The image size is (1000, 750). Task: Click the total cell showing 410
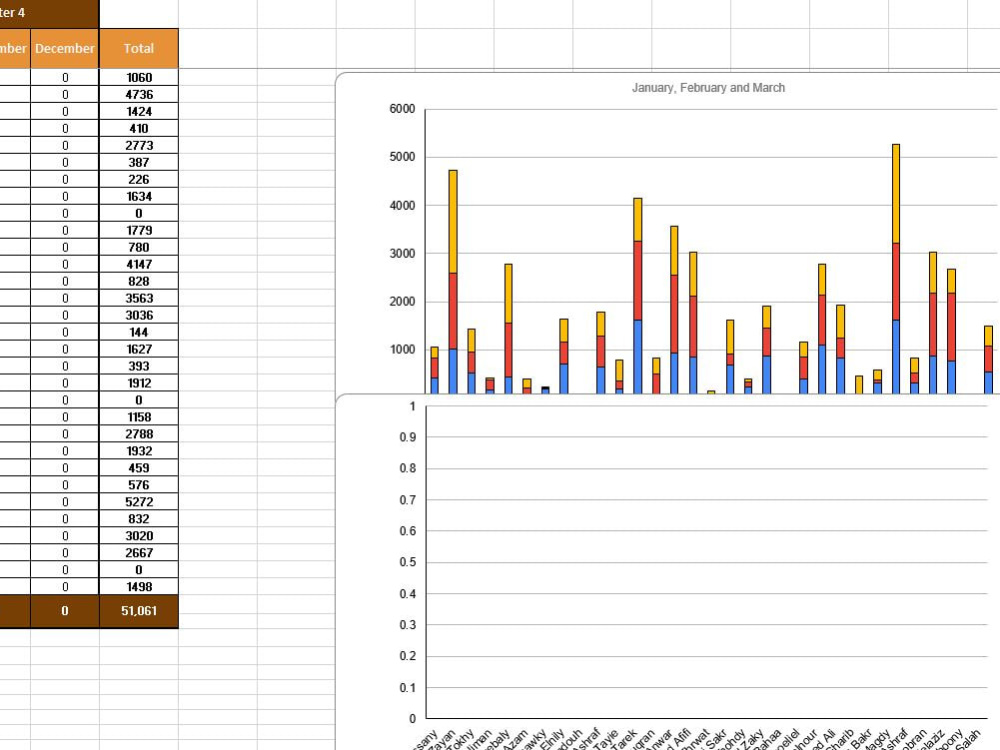(138, 128)
